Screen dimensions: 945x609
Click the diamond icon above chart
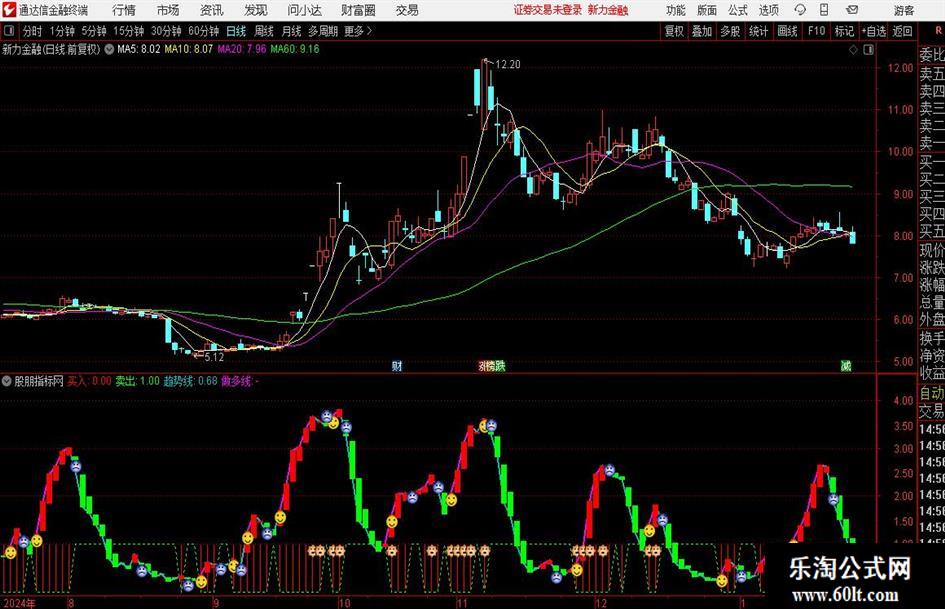[853, 50]
